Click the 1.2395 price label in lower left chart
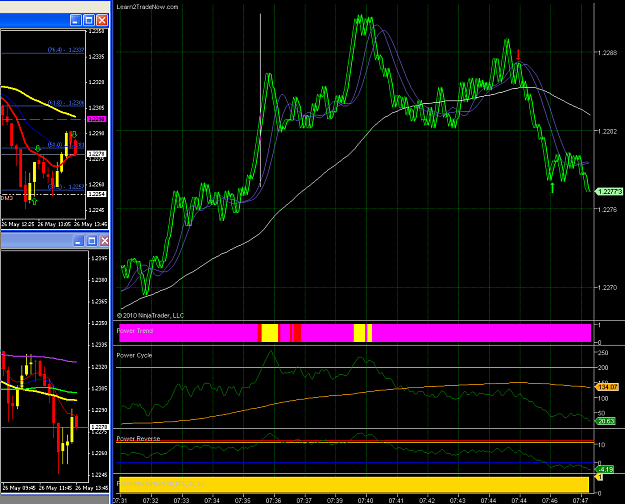 click(x=99, y=258)
